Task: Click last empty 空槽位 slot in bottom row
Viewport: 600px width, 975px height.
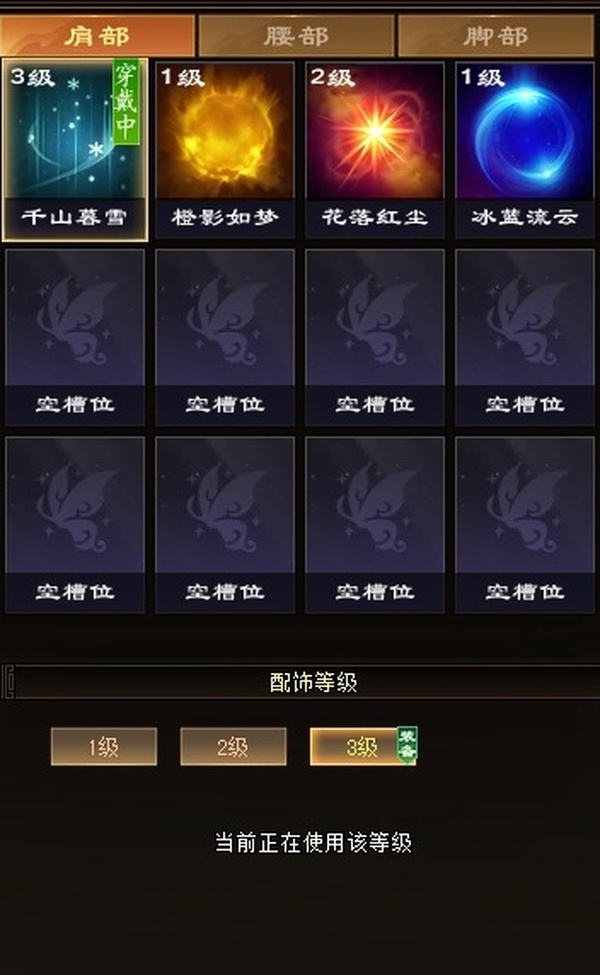Action: pyautogui.click(x=525, y=525)
